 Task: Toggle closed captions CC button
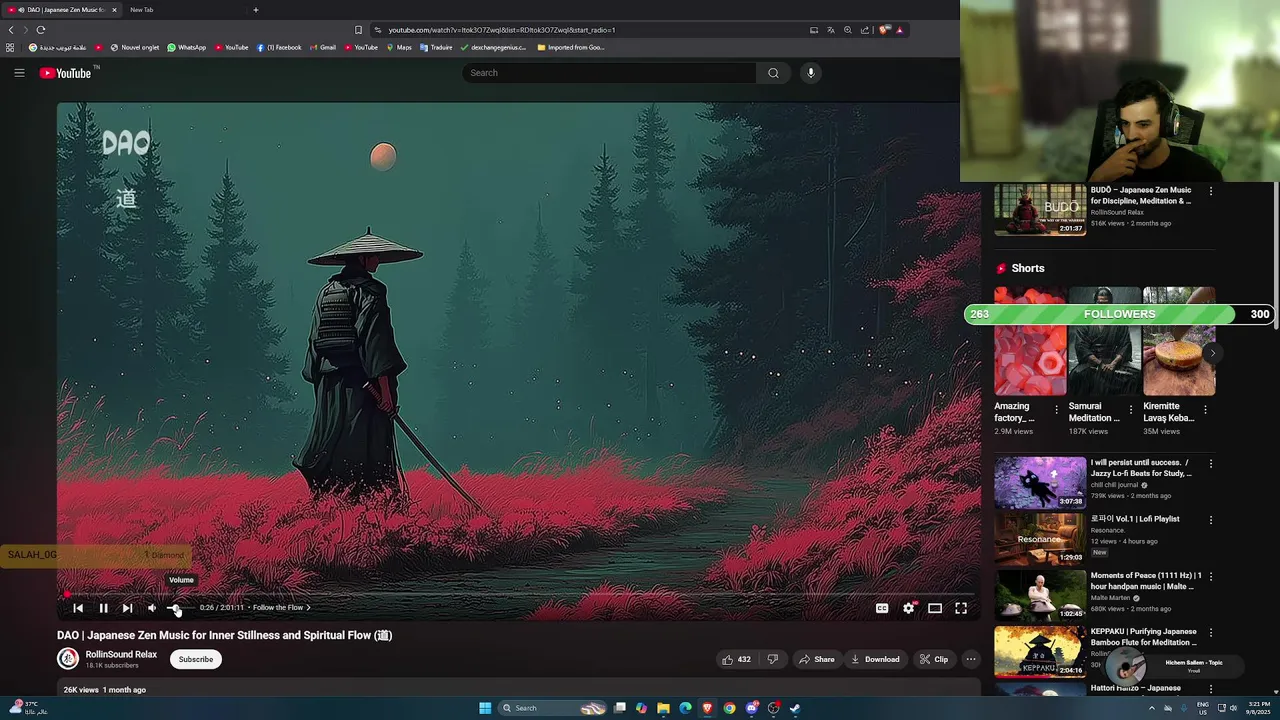[882, 608]
